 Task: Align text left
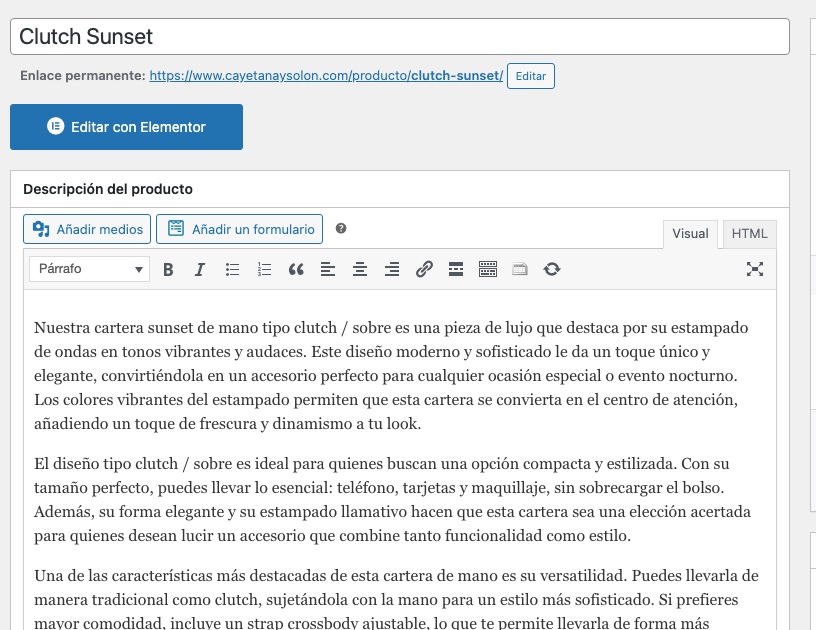point(328,269)
